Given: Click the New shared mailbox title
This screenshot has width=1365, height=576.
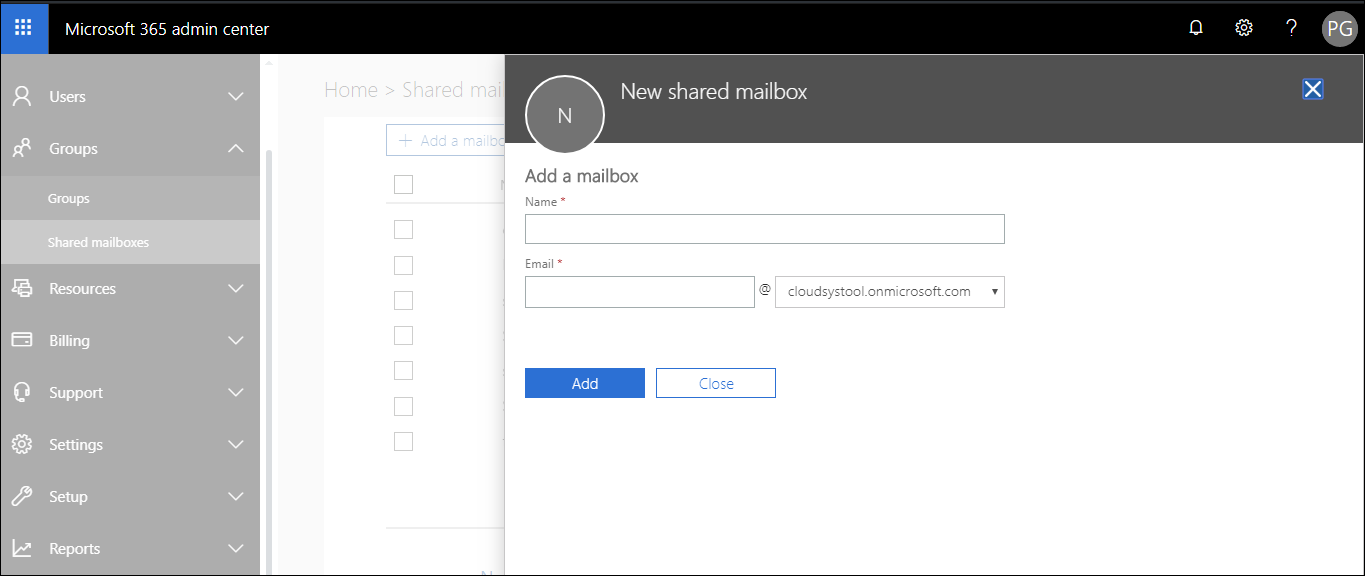Looking at the screenshot, I should coord(714,92).
